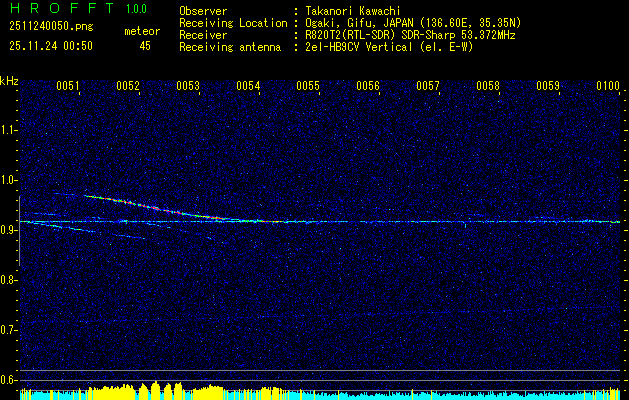Image resolution: width=629 pixels, height=400 pixels.
Task: Click the 0100 time marker
Action: tap(607, 87)
